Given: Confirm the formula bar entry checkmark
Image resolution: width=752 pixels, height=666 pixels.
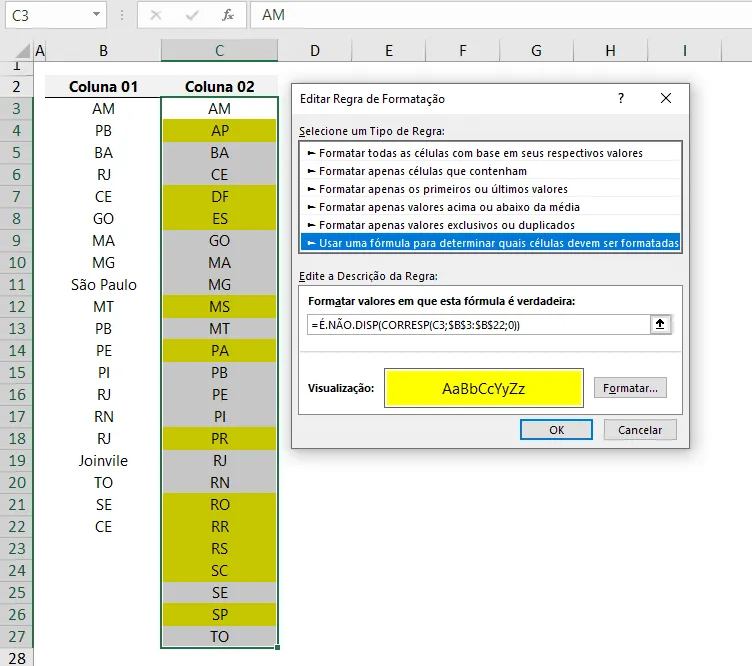Looking at the screenshot, I should point(192,15).
